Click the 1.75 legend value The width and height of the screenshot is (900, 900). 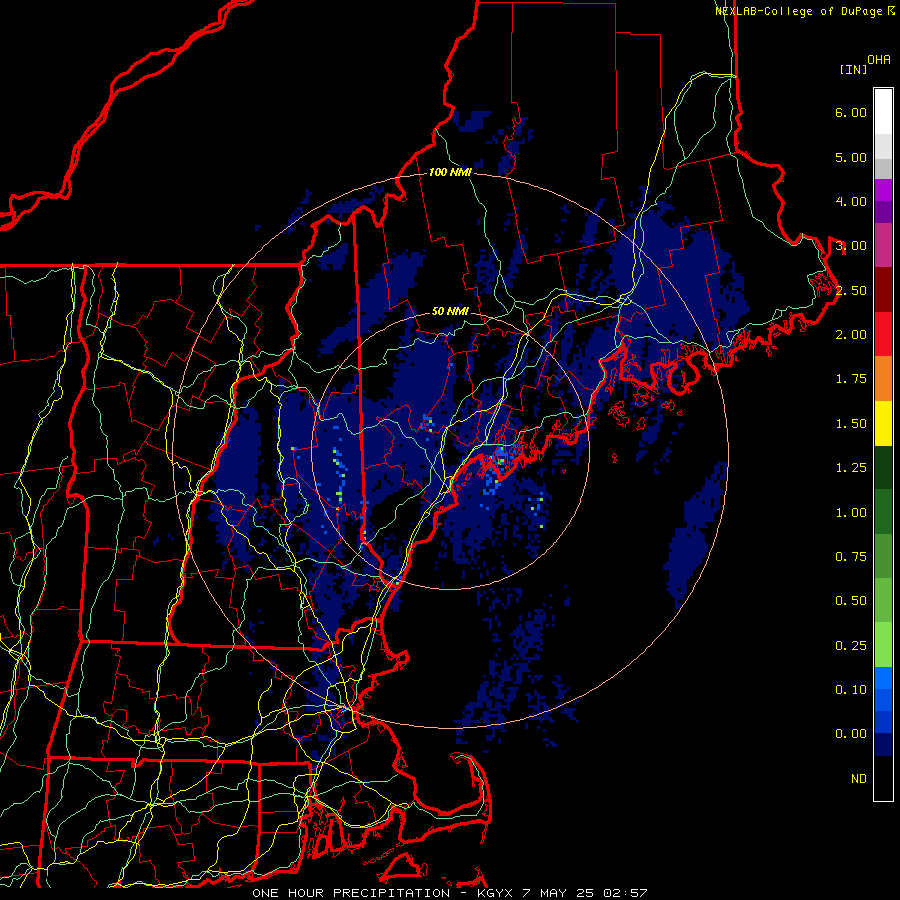(851, 379)
